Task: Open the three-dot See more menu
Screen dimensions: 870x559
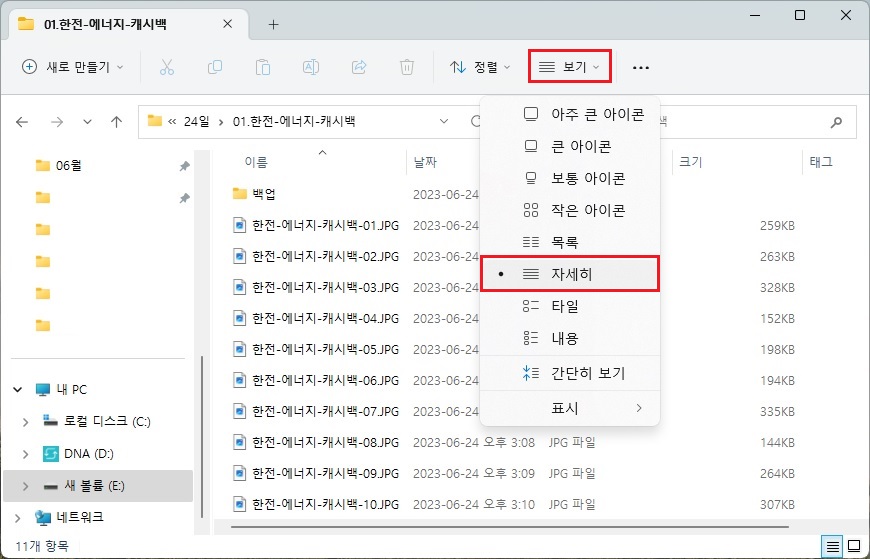Action: pos(641,68)
